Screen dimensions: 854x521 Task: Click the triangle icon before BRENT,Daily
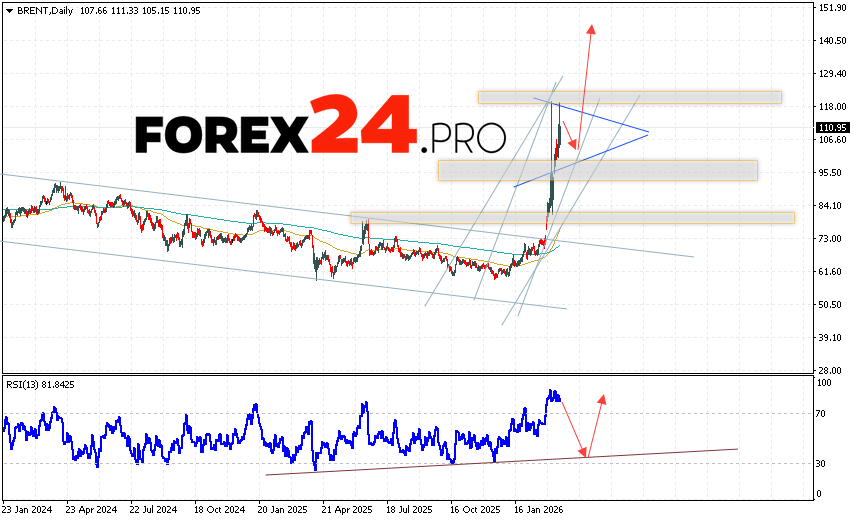point(8,9)
